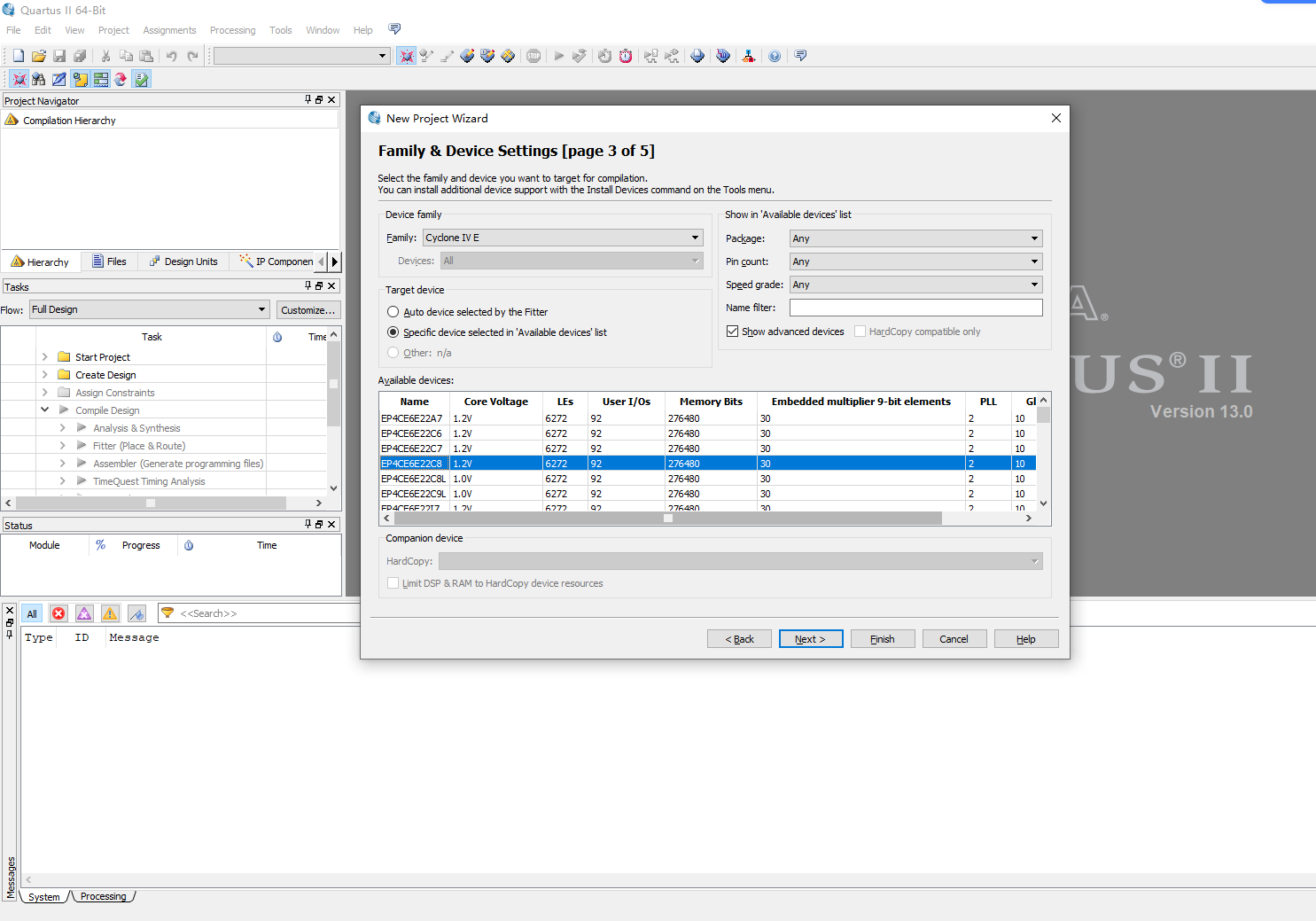Click the Tasks panel horizontal scrollbar
Image resolution: width=1316 pixels, height=921 pixels.
tap(151, 503)
